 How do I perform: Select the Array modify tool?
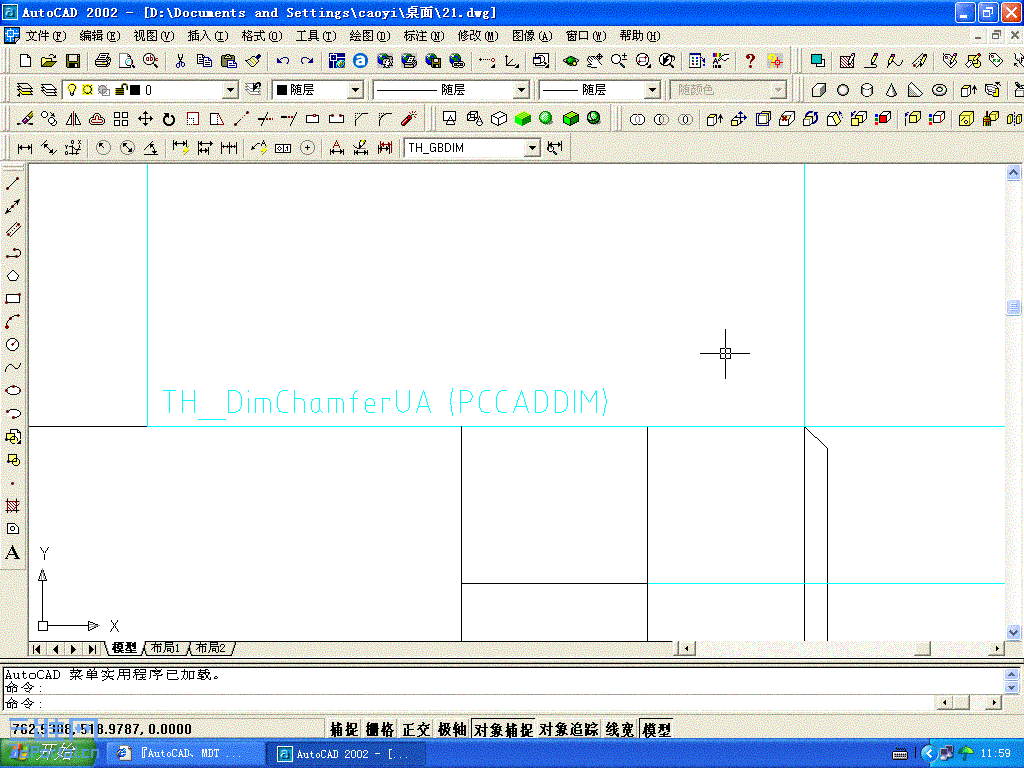point(121,119)
